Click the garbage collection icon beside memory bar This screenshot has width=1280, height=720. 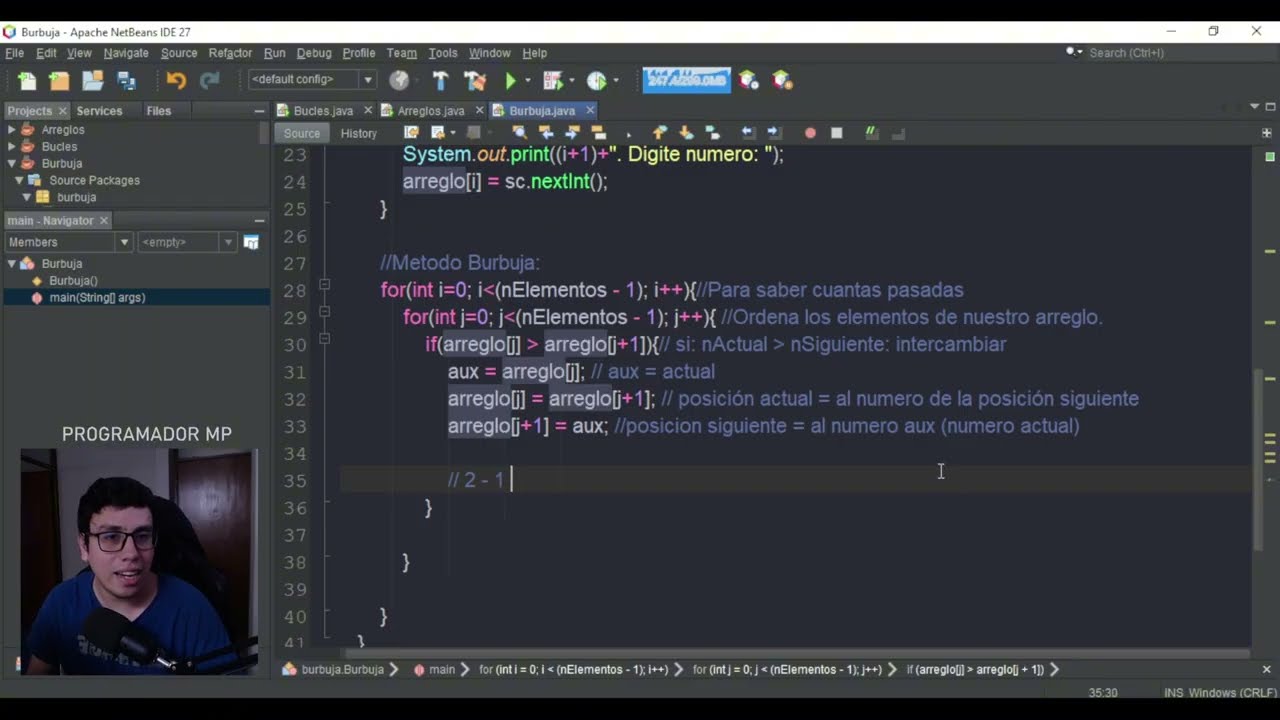[748, 81]
